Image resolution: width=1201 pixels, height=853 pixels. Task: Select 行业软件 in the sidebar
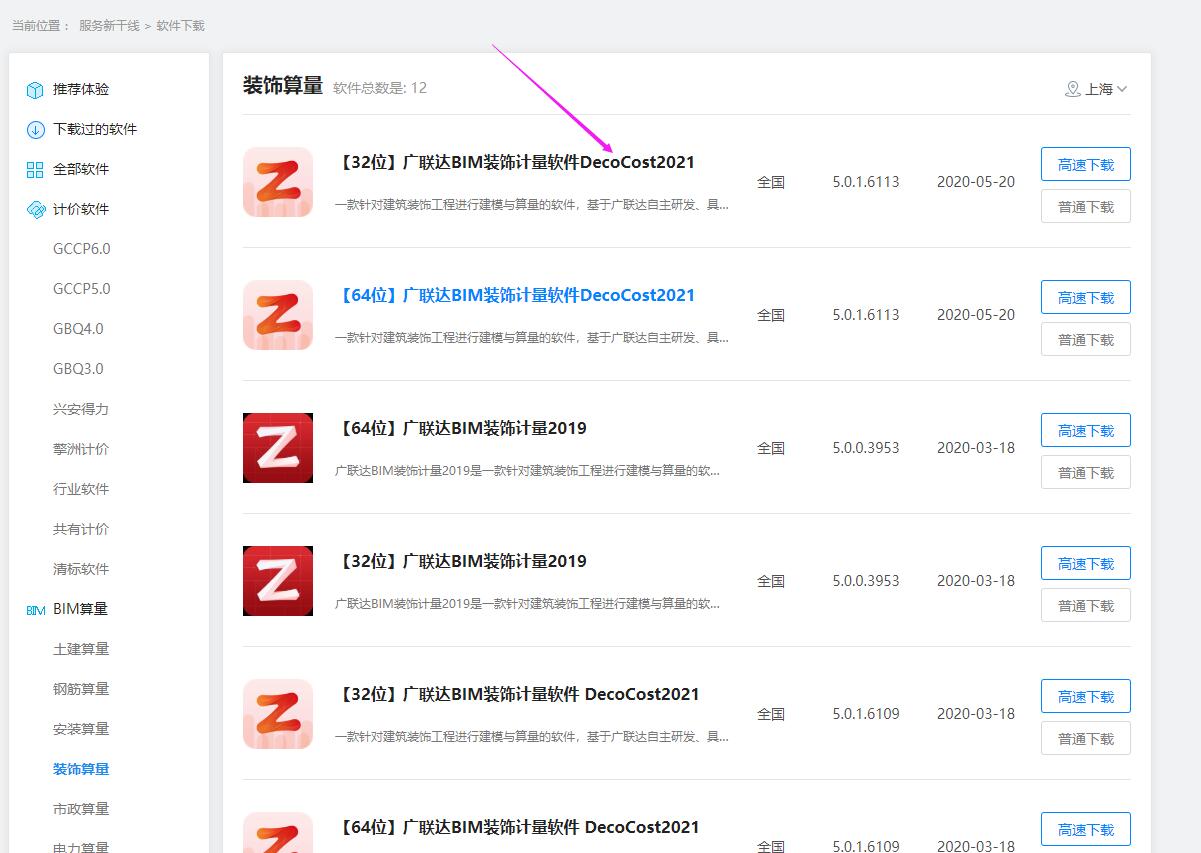tap(81, 489)
